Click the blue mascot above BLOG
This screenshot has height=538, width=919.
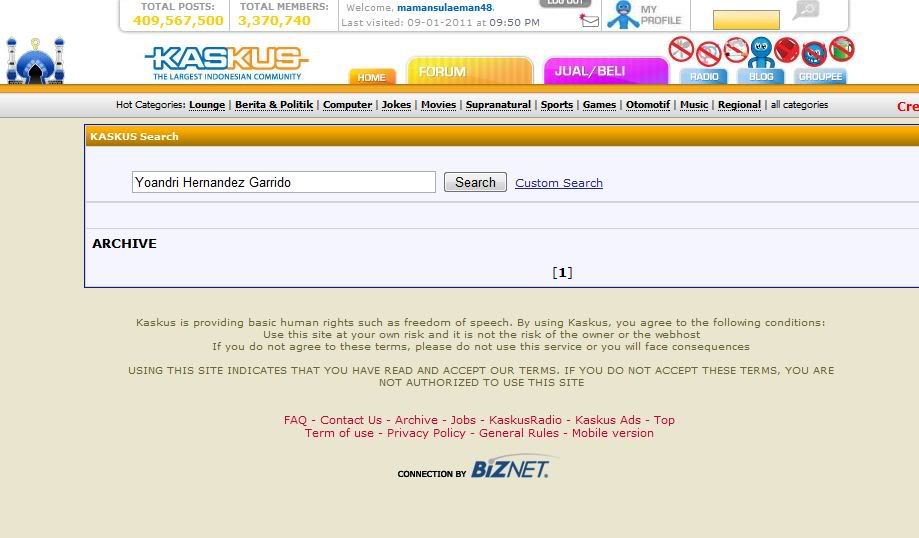pos(761,52)
